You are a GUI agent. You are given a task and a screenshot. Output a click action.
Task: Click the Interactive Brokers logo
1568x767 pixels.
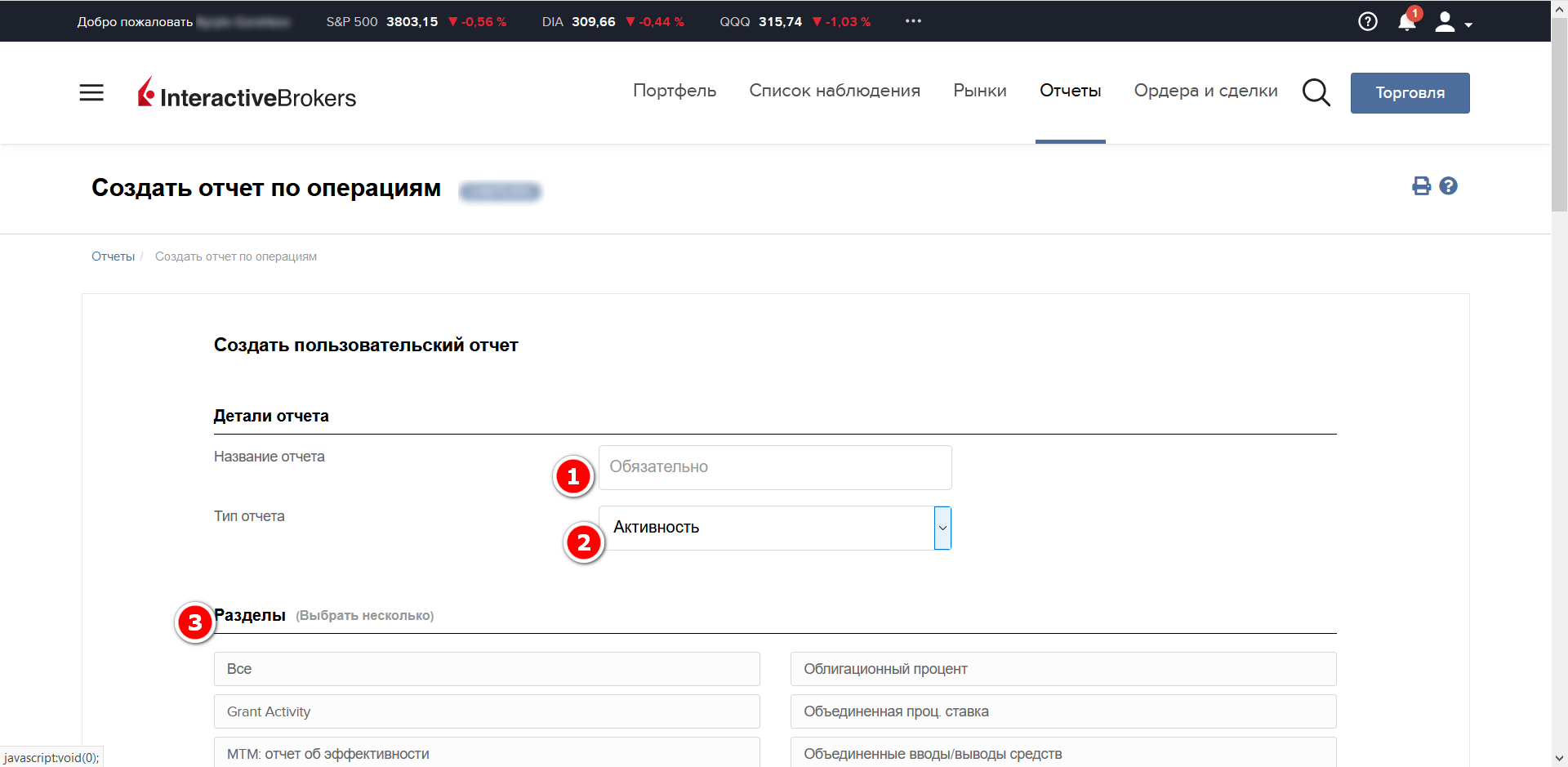click(x=247, y=94)
